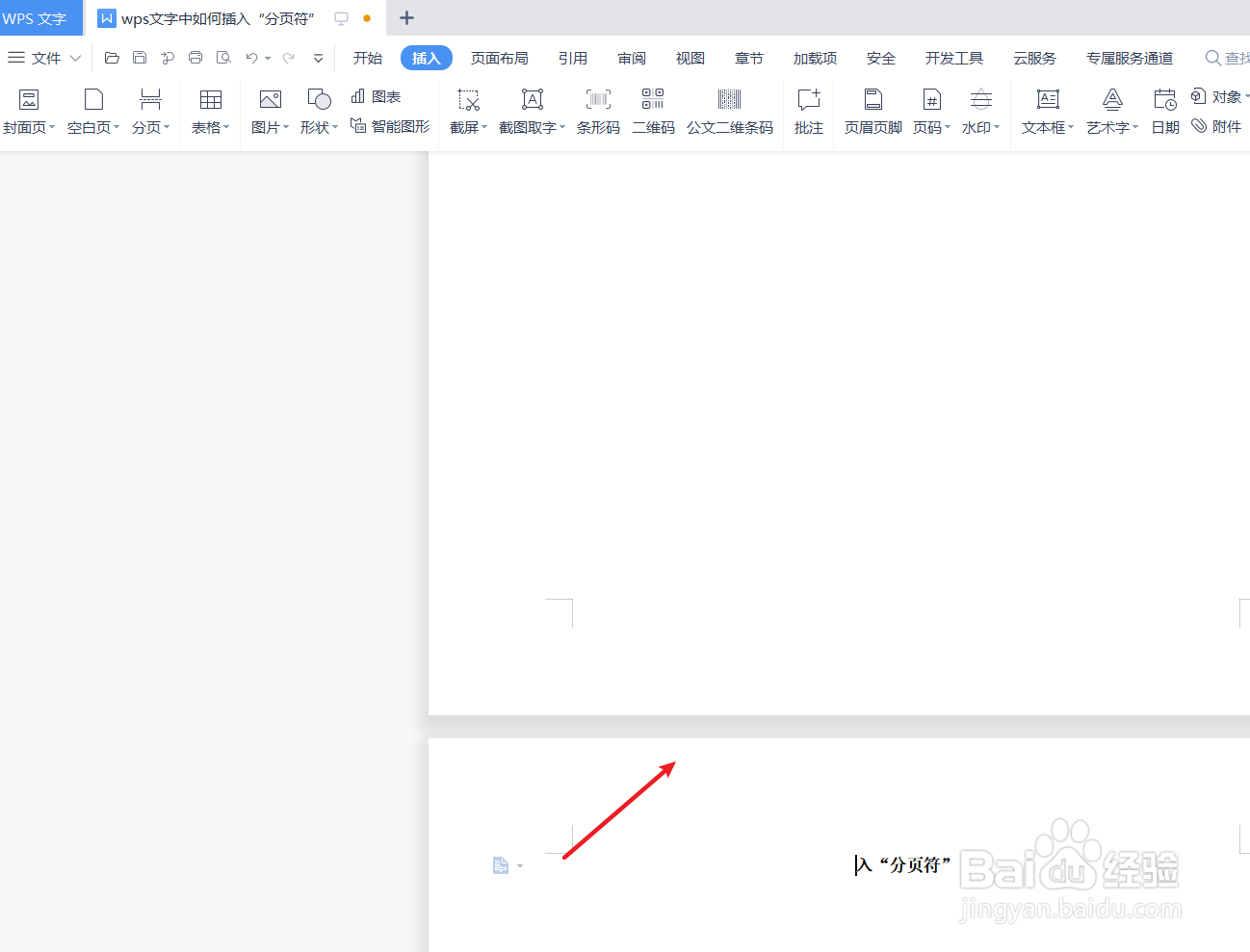Switch to the 安全 security tab
Screen dimensions: 1250x952
881,59
